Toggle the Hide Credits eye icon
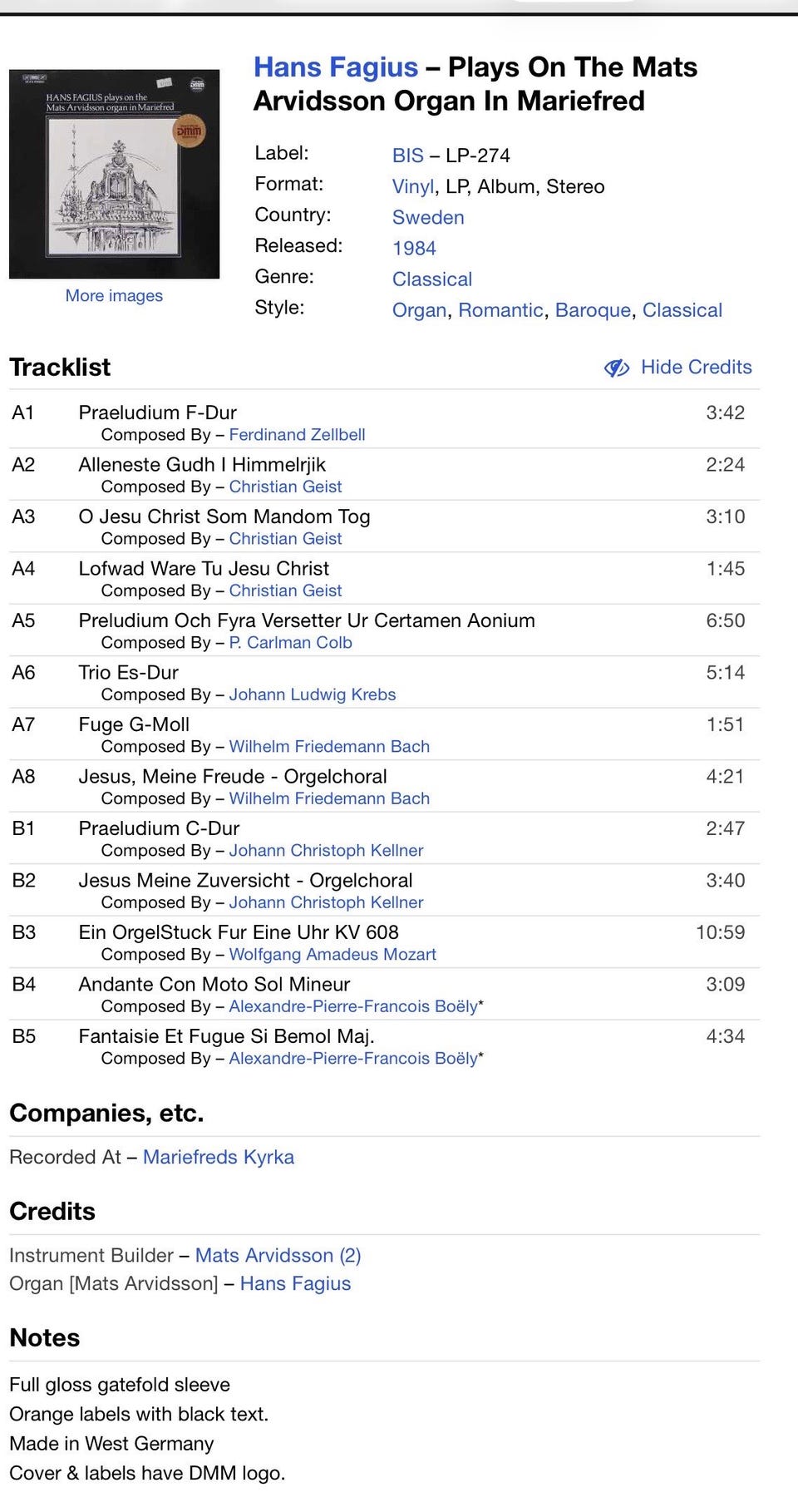The height and width of the screenshot is (1512, 798). (x=617, y=368)
